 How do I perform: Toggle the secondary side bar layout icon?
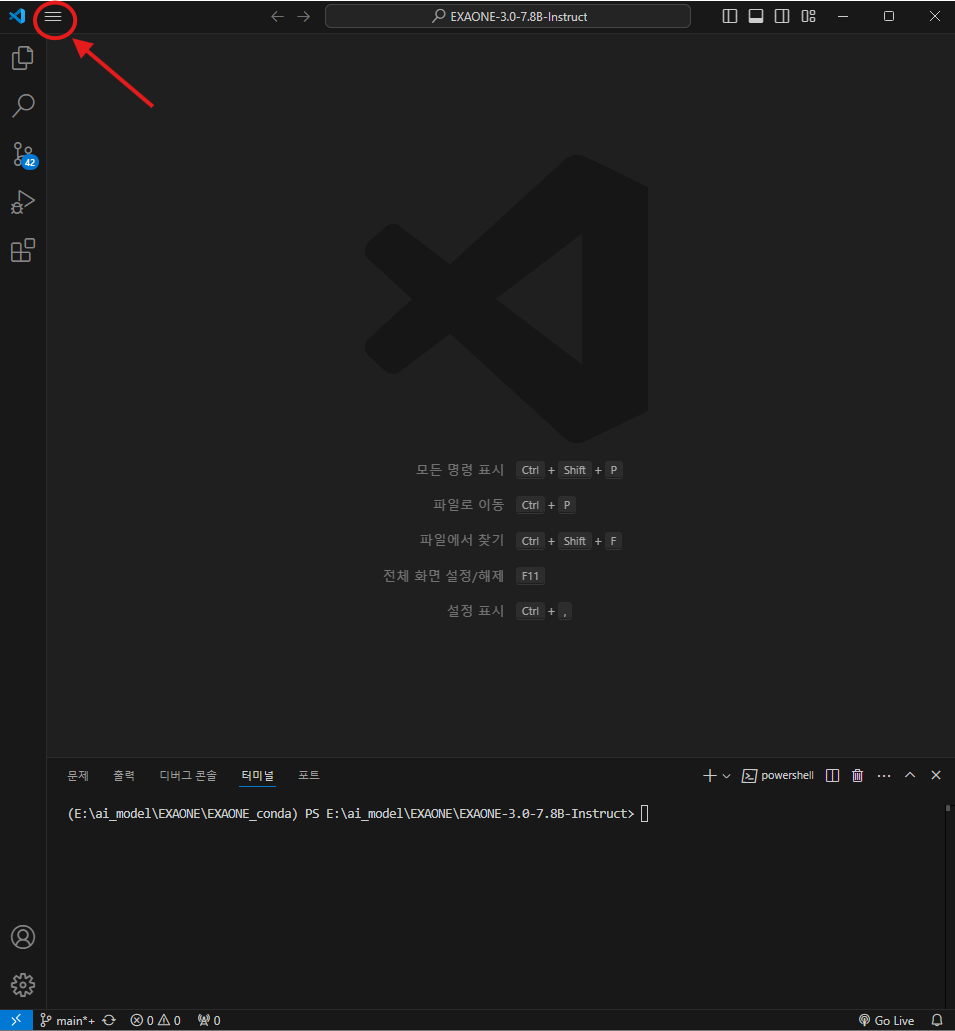(x=782, y=16)
